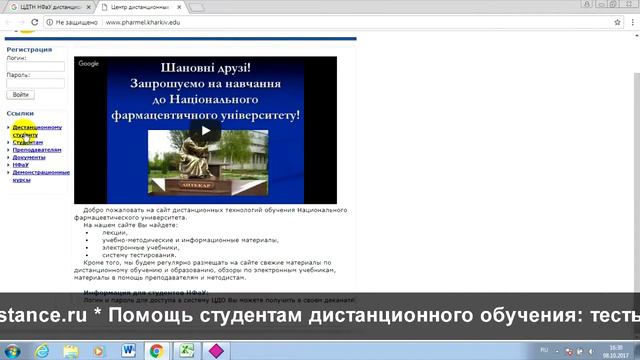Click the RU language indicator
Viewport: 640px width, 360px height.
544,350
